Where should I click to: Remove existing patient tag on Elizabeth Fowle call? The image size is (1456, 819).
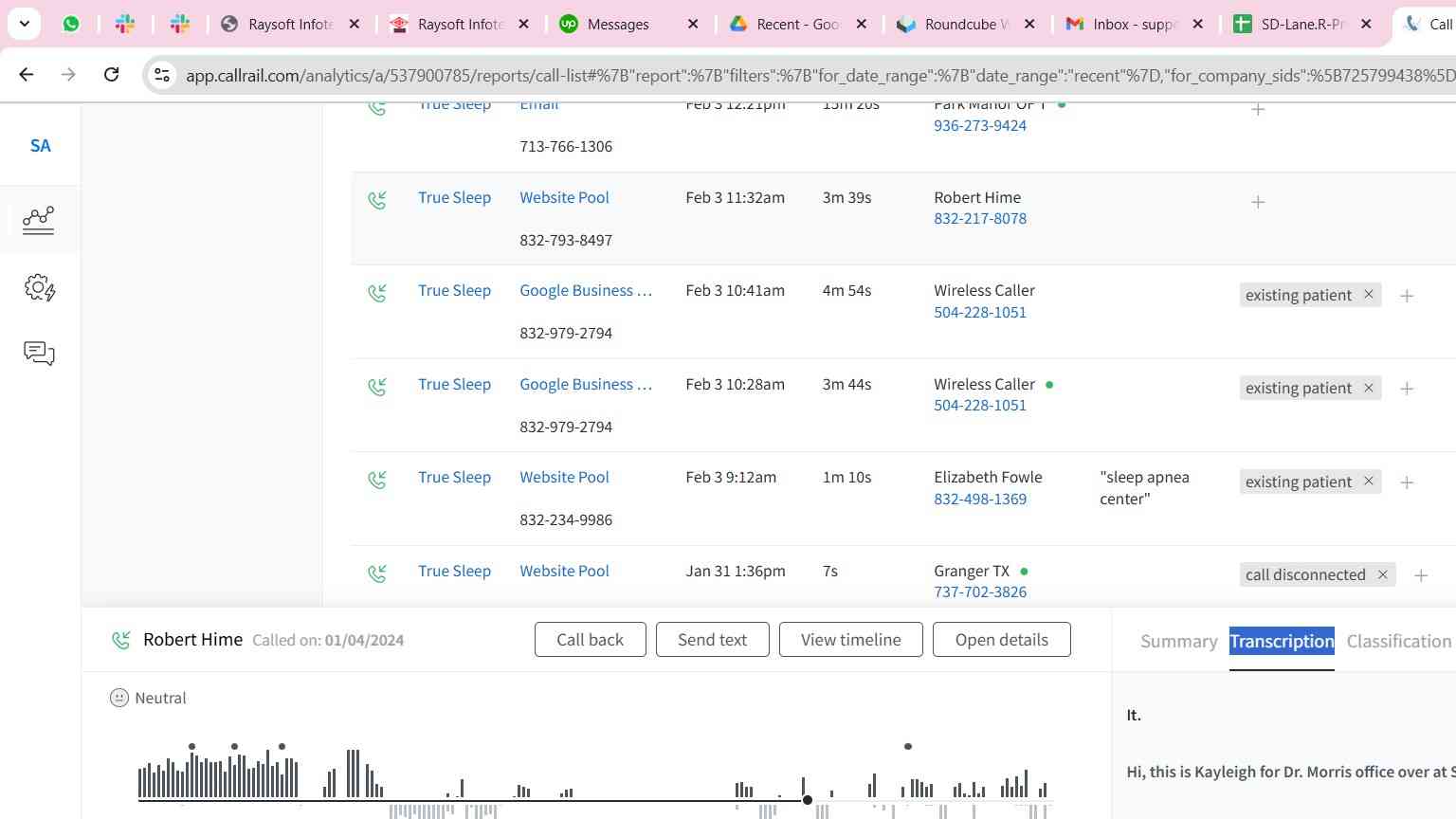point(1369,482)
